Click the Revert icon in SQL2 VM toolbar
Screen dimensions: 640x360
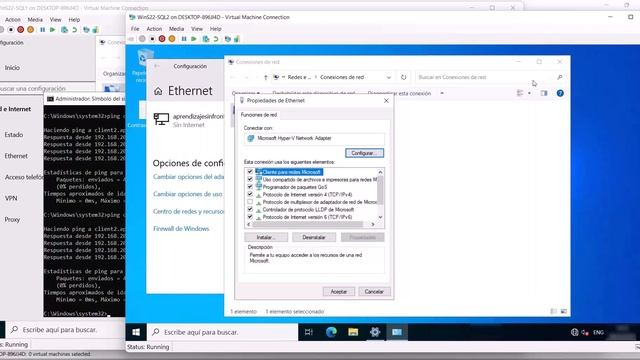point(216,39)
